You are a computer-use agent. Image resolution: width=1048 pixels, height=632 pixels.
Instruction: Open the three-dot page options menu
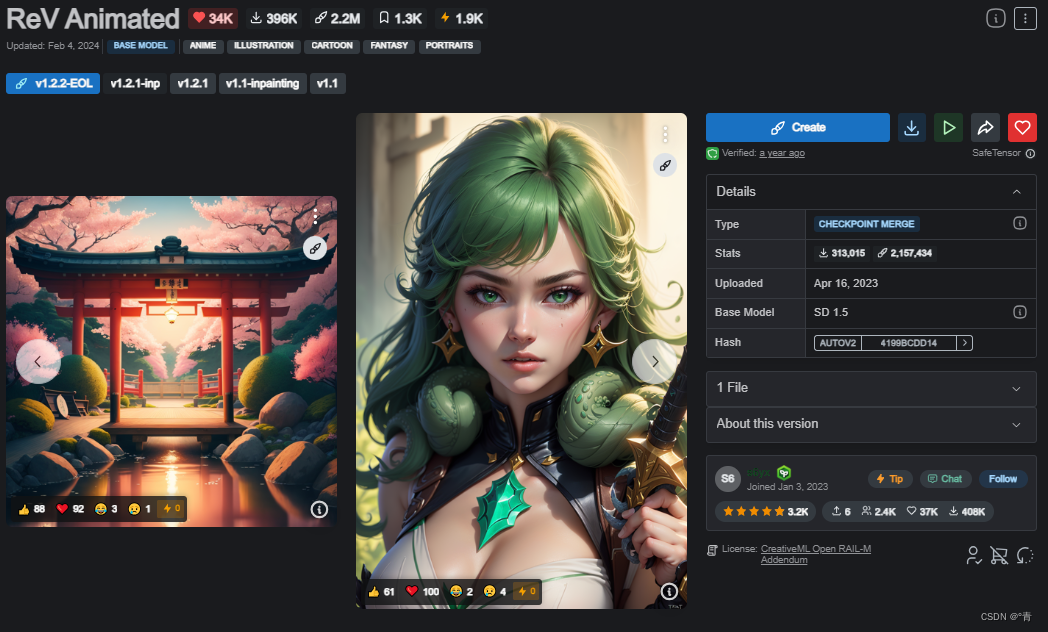[1025, 19]
